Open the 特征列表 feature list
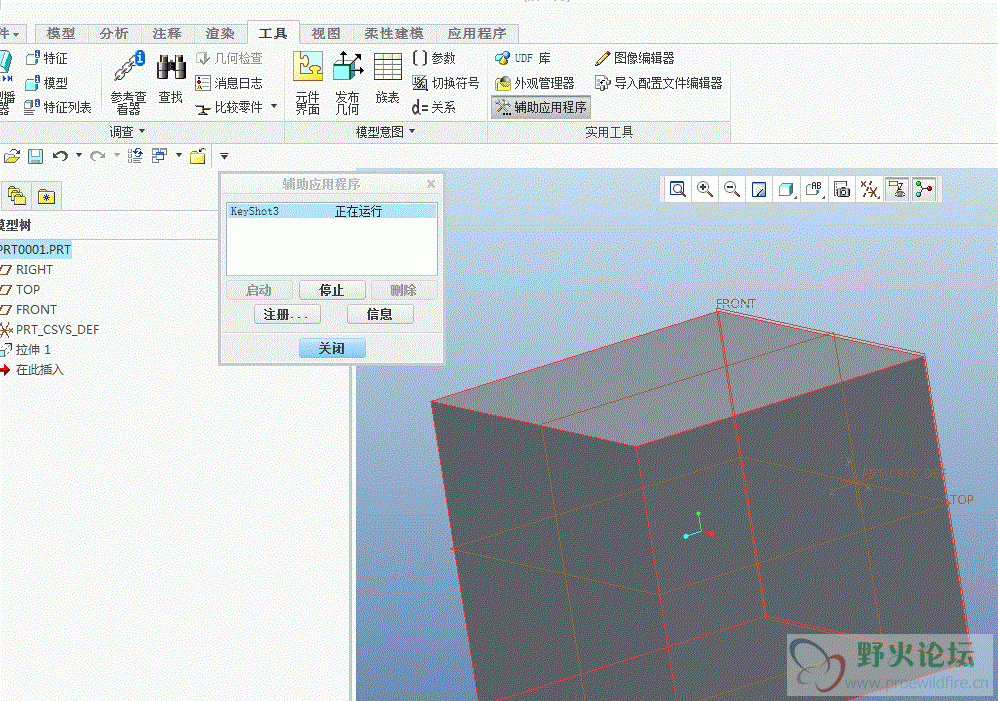This screenshot has width=998, height=701. [x=58, y=107]
